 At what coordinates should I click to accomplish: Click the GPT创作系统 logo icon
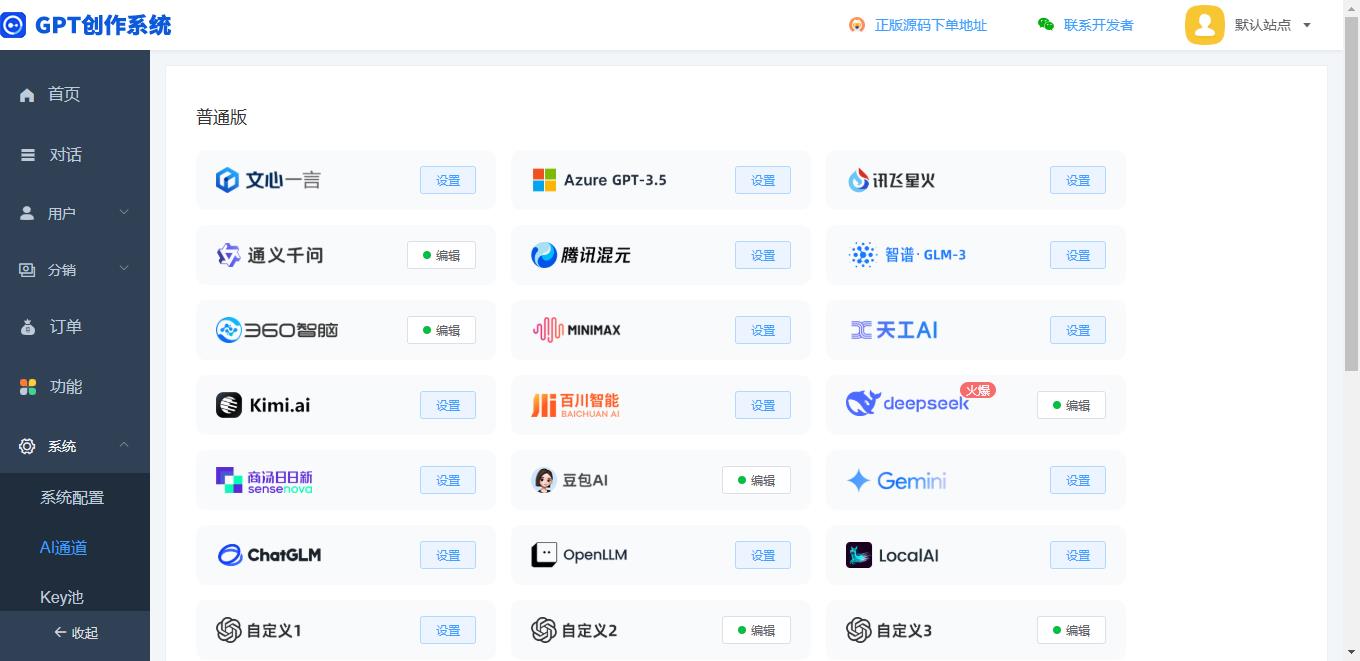[13, 25]
